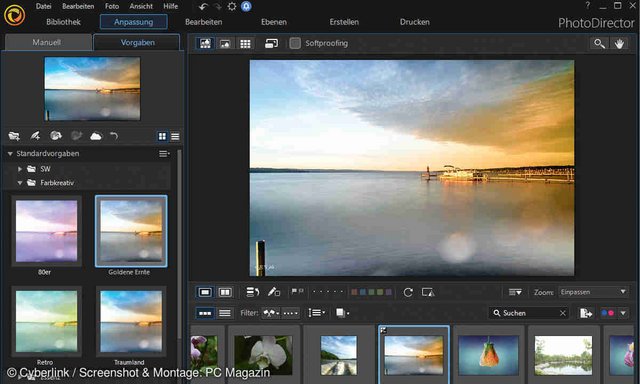The width and height of the screenshot is (640, 384).
Task: Open the Datei menu
Action: click(43, 6)
